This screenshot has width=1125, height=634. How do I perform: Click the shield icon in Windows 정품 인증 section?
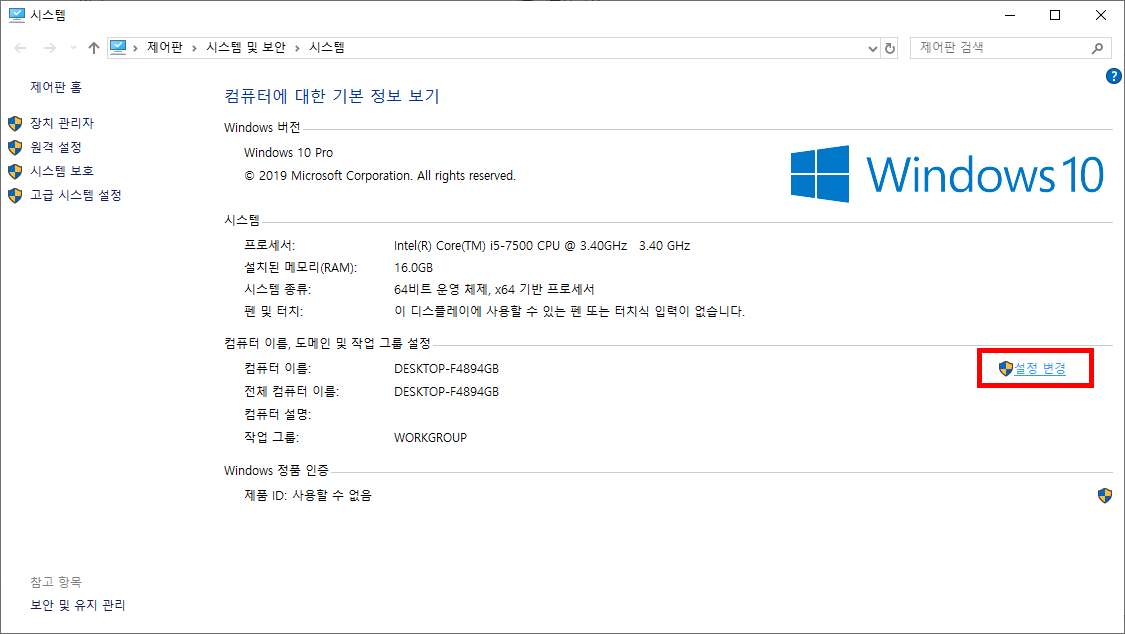(x=1105, y=496)
